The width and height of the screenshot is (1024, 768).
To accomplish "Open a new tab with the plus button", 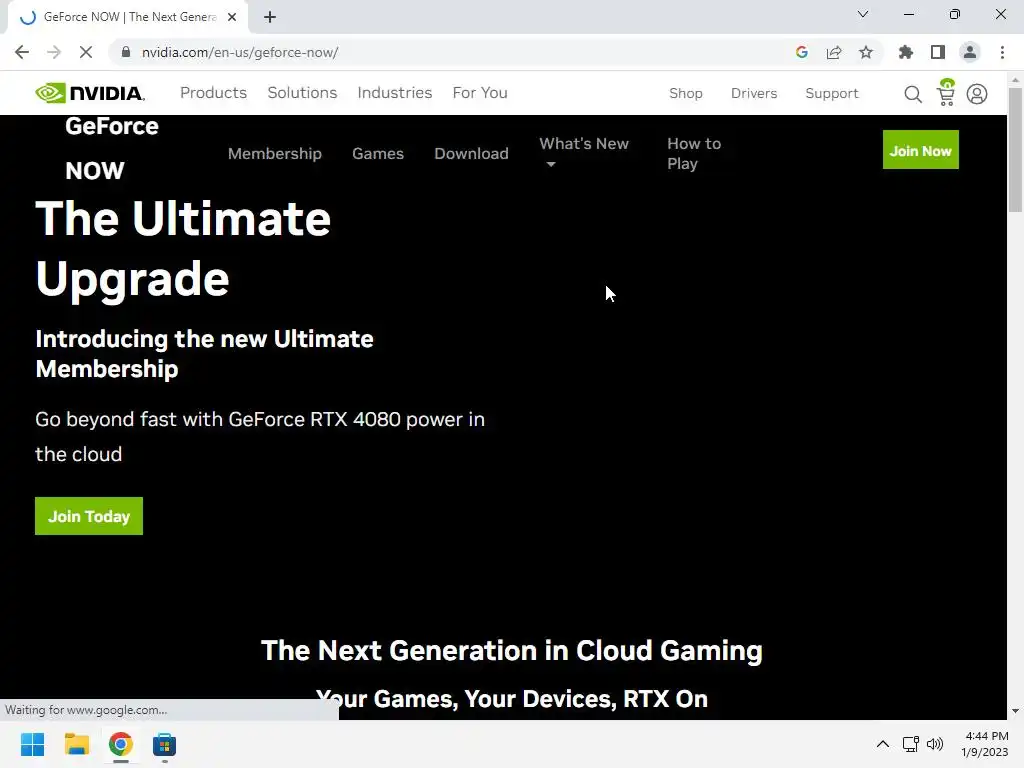I will pos(270,17).
